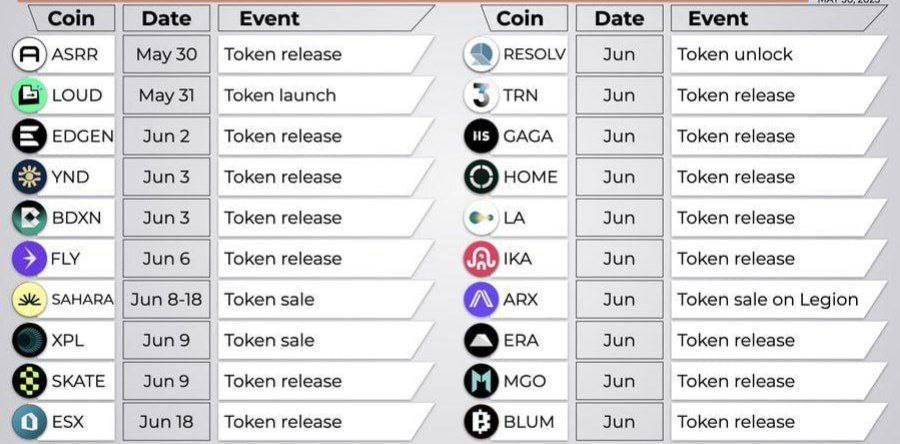Click the RESOLV coin logo

tap(481, 54)
